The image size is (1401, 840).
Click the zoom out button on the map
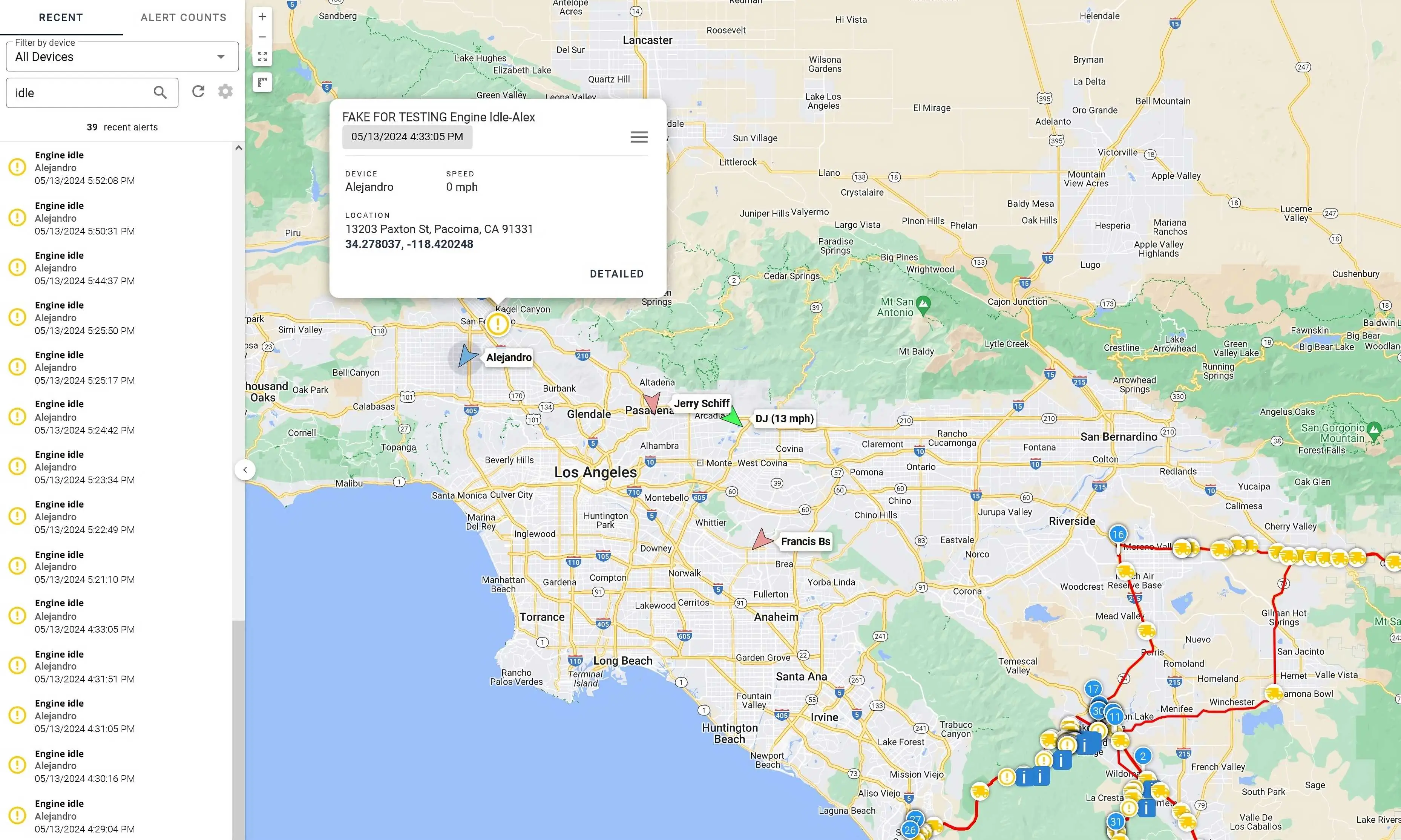[262, 36]
